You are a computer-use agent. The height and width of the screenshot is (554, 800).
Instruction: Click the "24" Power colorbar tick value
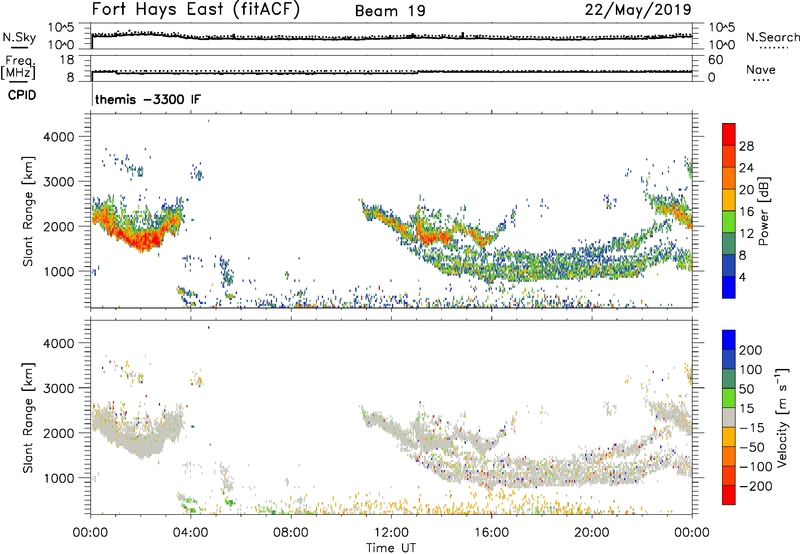[746, 168]
